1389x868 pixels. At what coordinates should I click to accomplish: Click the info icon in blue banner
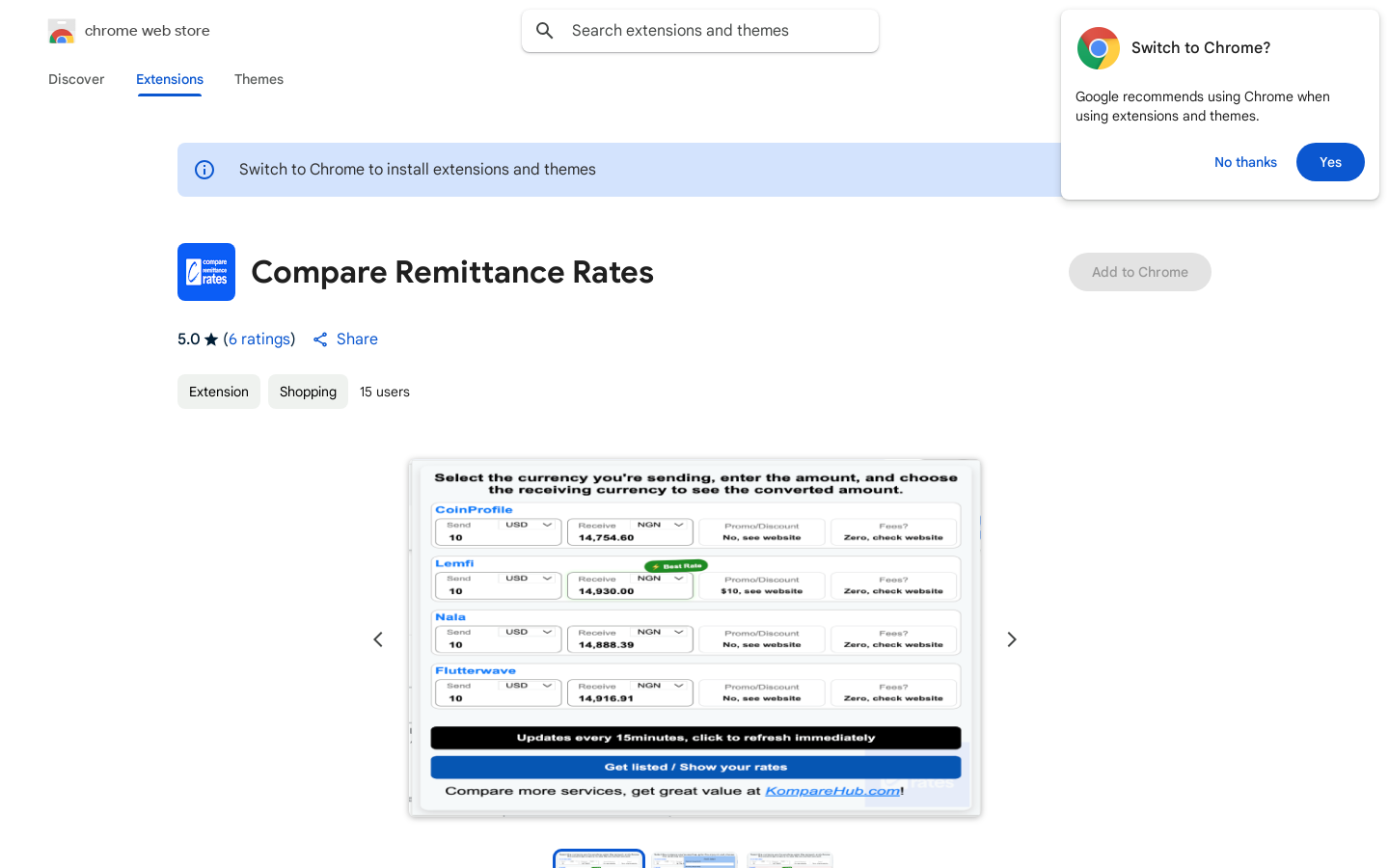coord(204,170)
